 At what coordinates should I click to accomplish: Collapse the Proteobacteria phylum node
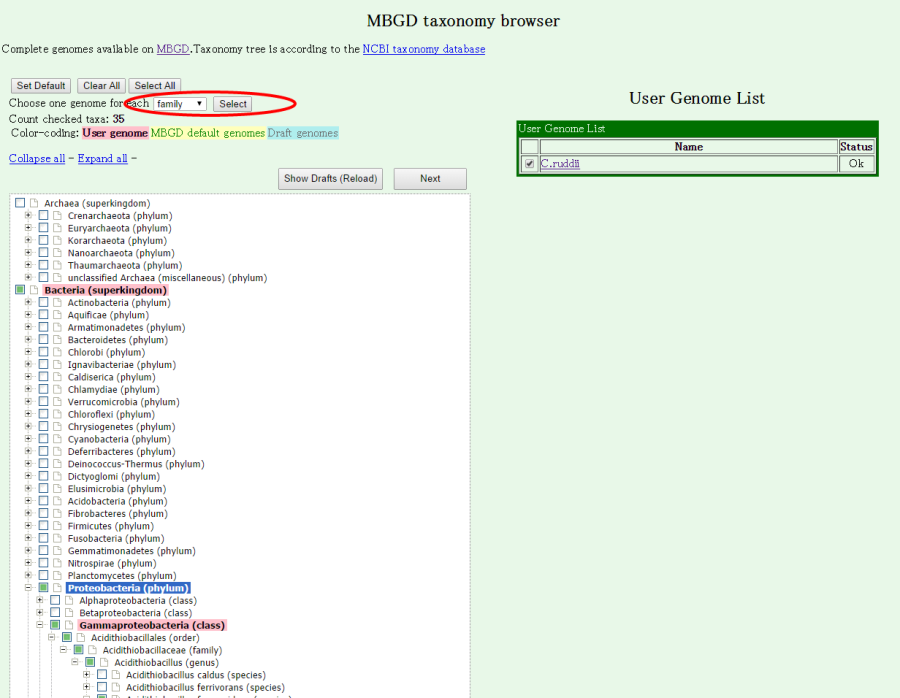tap(29, 588)
